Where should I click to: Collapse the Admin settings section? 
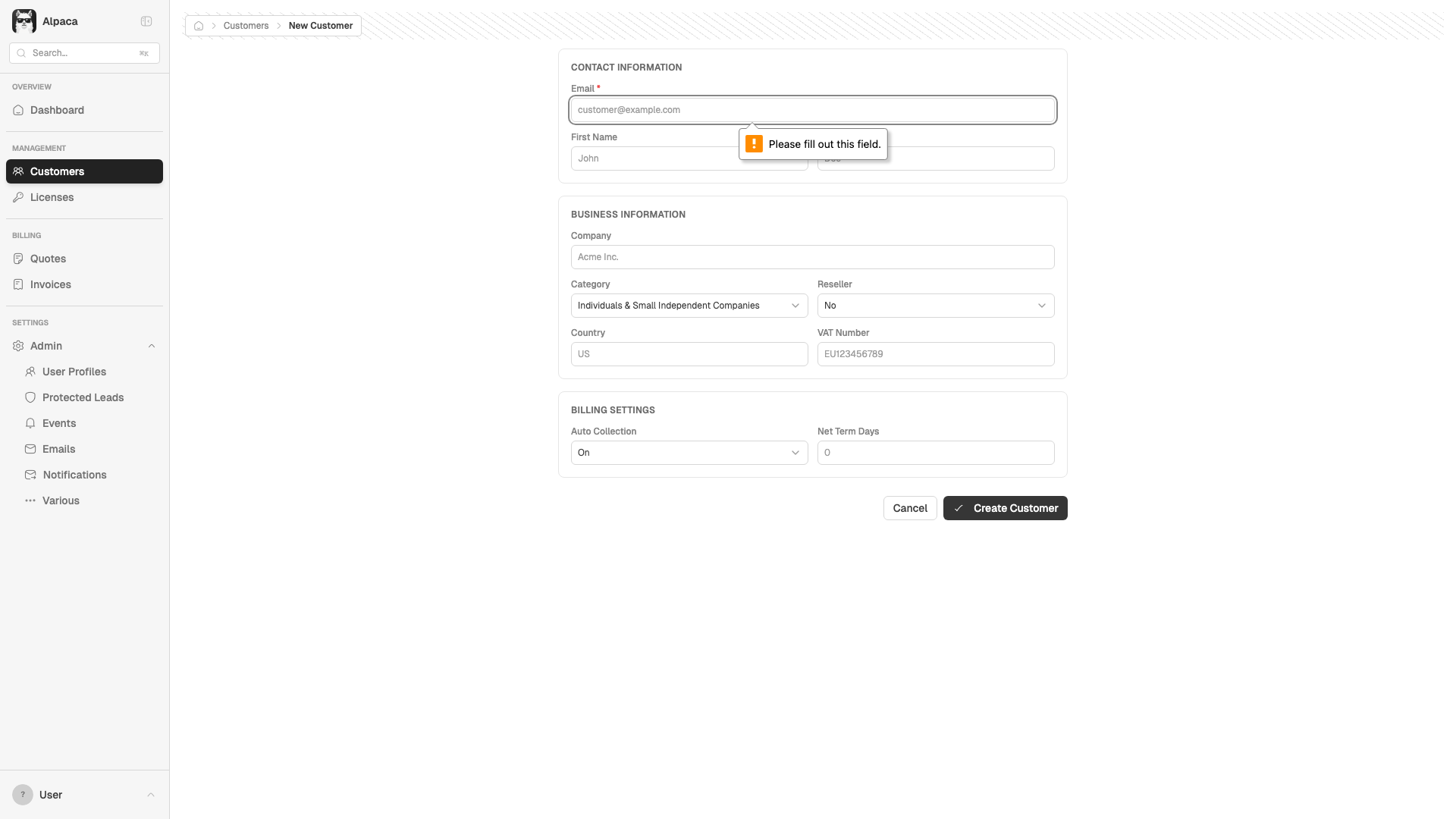pyautogui.click(x=152, y=346)
